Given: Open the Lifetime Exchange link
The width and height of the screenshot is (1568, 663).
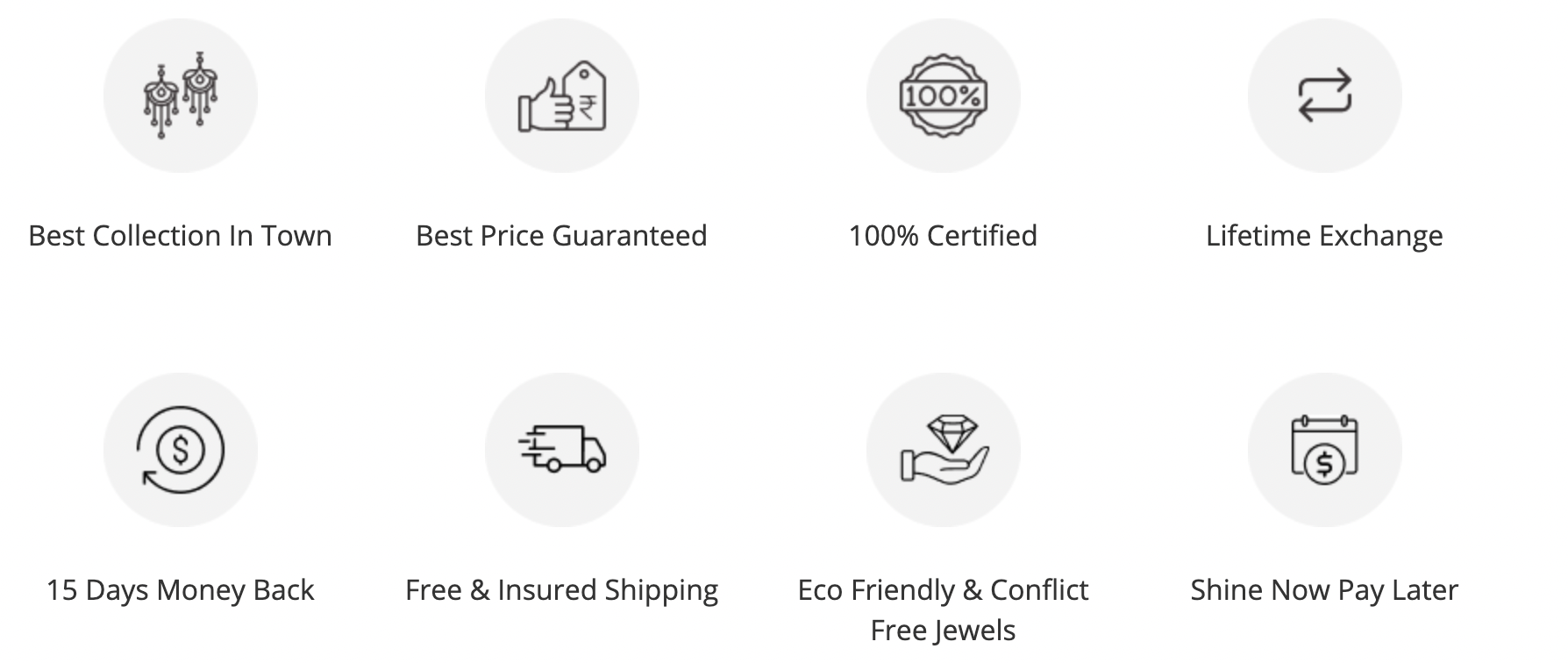Looking at the screenshot, I should tap(1324, 236).
